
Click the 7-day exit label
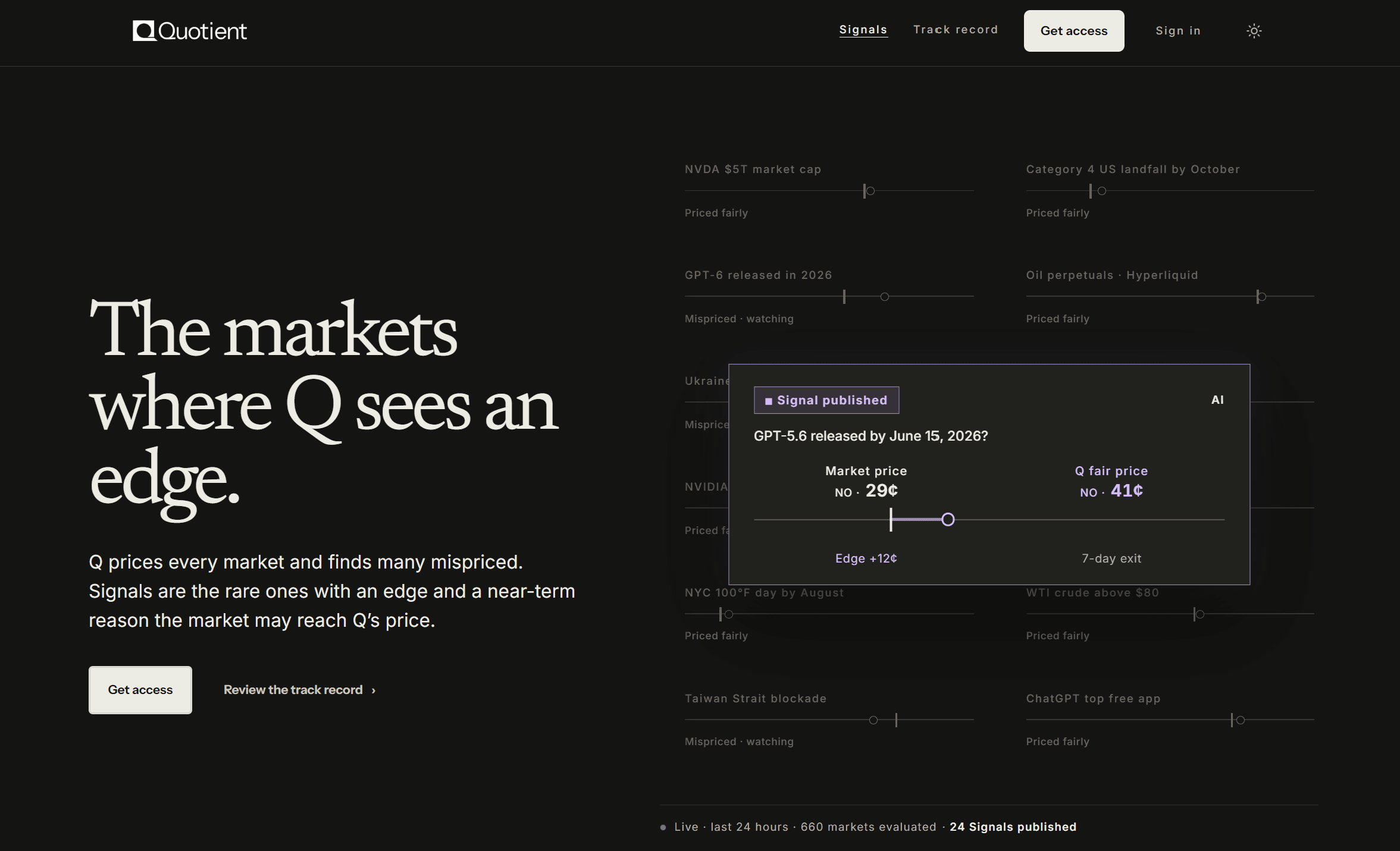click(x=1111, y=558)
